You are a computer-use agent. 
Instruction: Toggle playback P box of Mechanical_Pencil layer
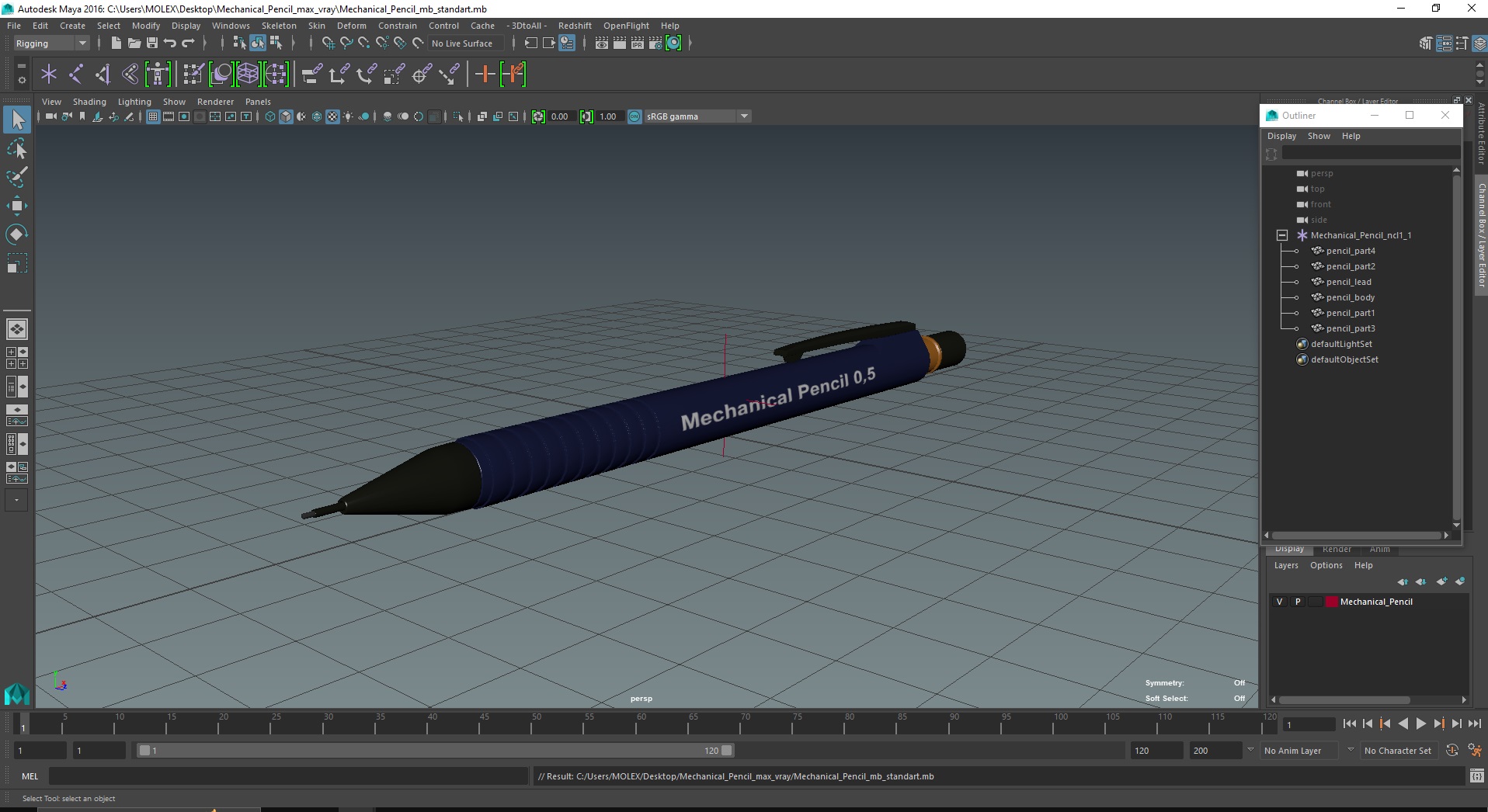coord(1297,602)
